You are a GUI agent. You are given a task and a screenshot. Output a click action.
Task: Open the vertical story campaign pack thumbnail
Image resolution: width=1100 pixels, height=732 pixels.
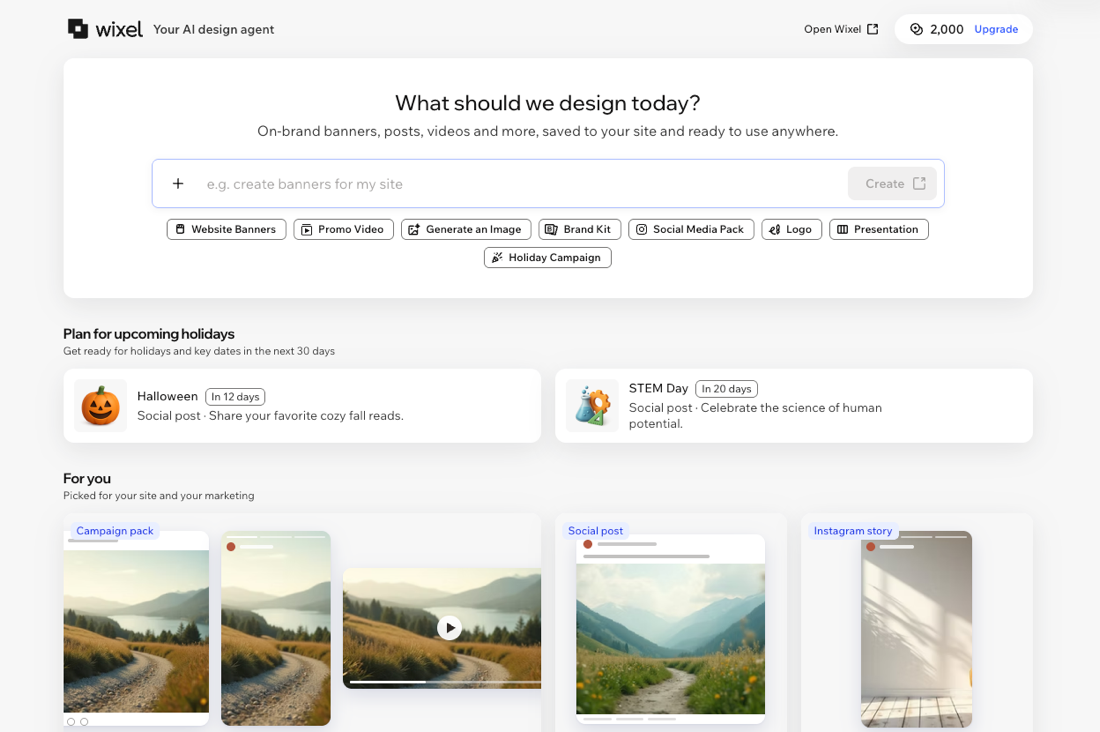(x=276, y=629)
